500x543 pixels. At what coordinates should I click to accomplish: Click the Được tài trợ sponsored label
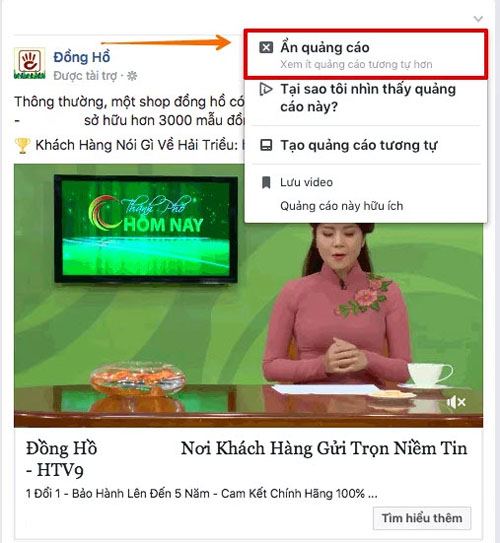85,75
